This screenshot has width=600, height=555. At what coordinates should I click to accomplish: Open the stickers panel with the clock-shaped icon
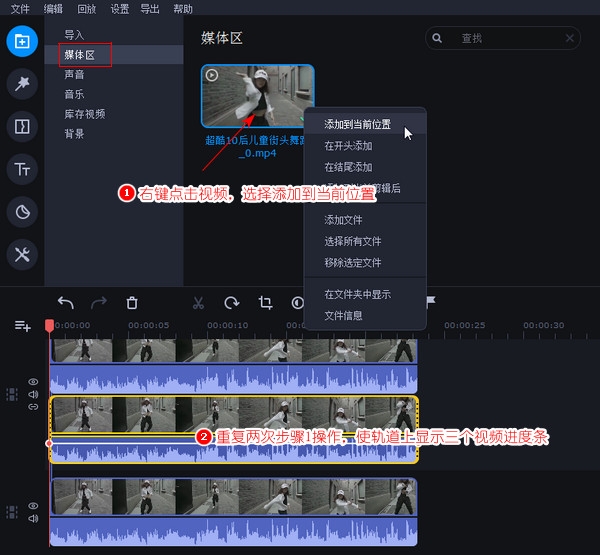click(22, 212)
